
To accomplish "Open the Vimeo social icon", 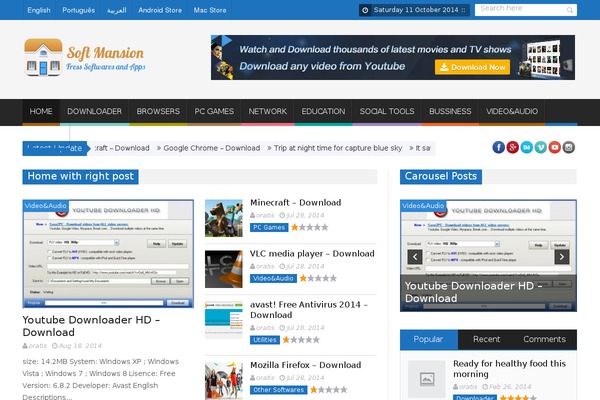I will 540,147.
